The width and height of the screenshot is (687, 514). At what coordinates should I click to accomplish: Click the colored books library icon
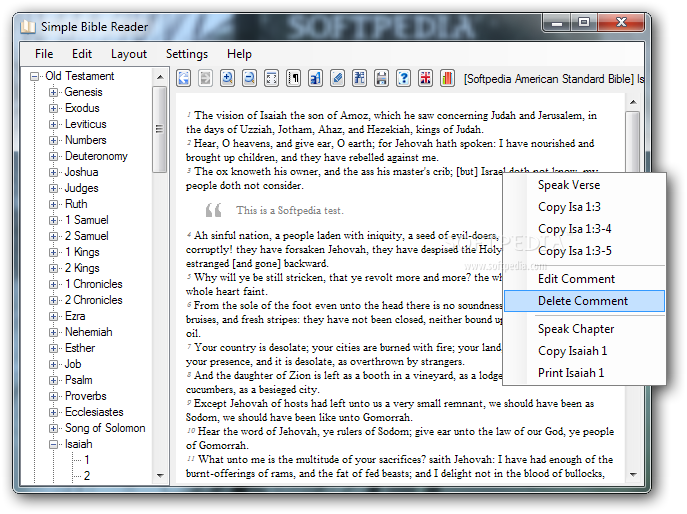[447, 78]
